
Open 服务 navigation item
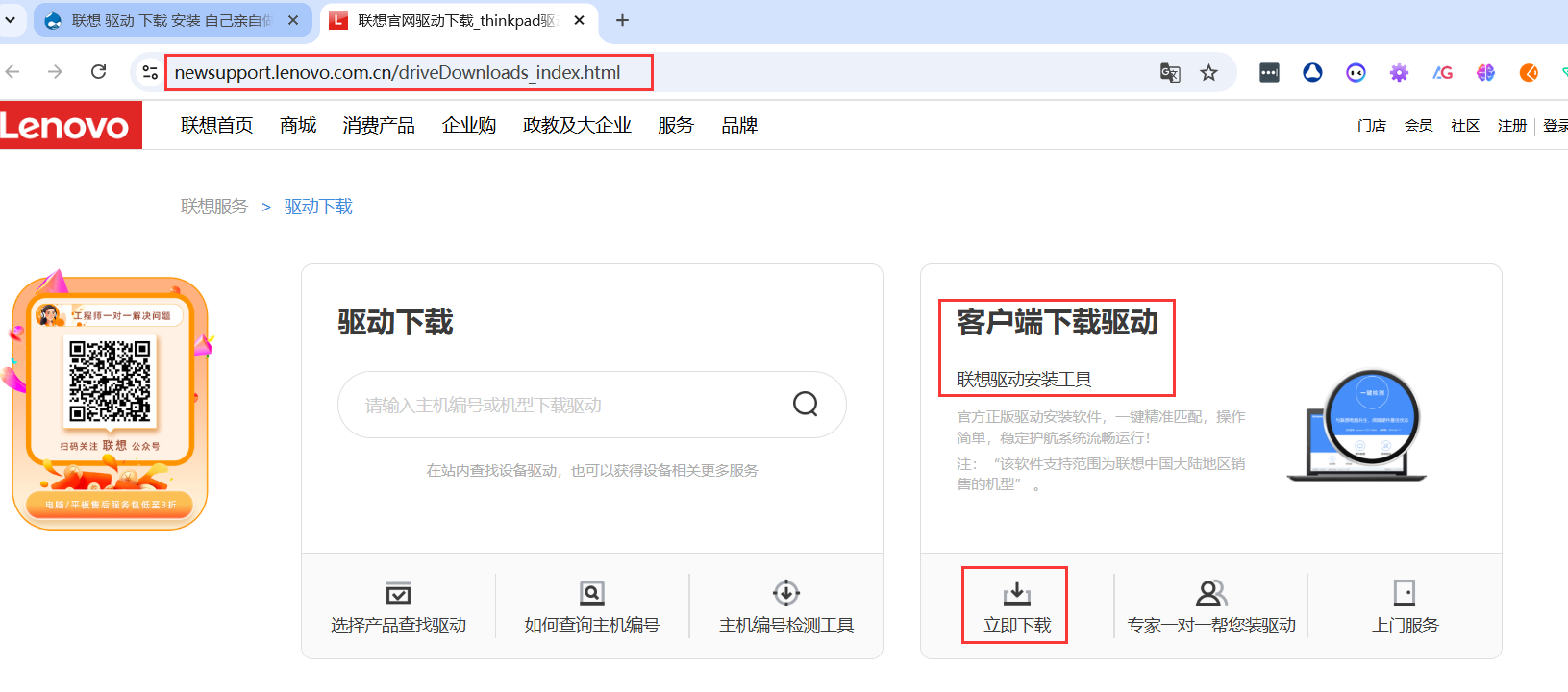[x=676, y=125]
